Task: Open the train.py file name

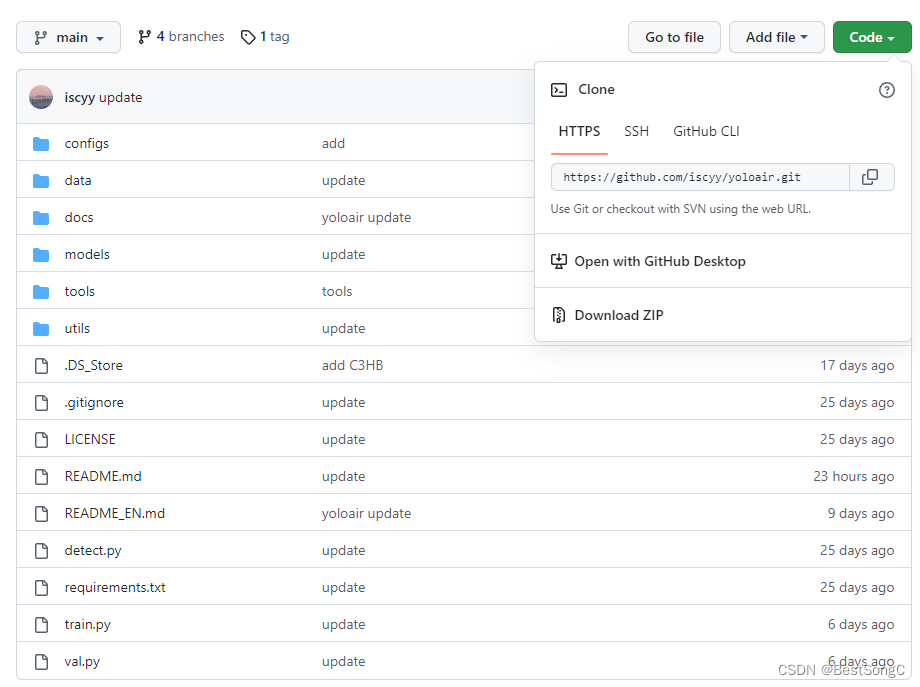Action: [x=87, y=625]
